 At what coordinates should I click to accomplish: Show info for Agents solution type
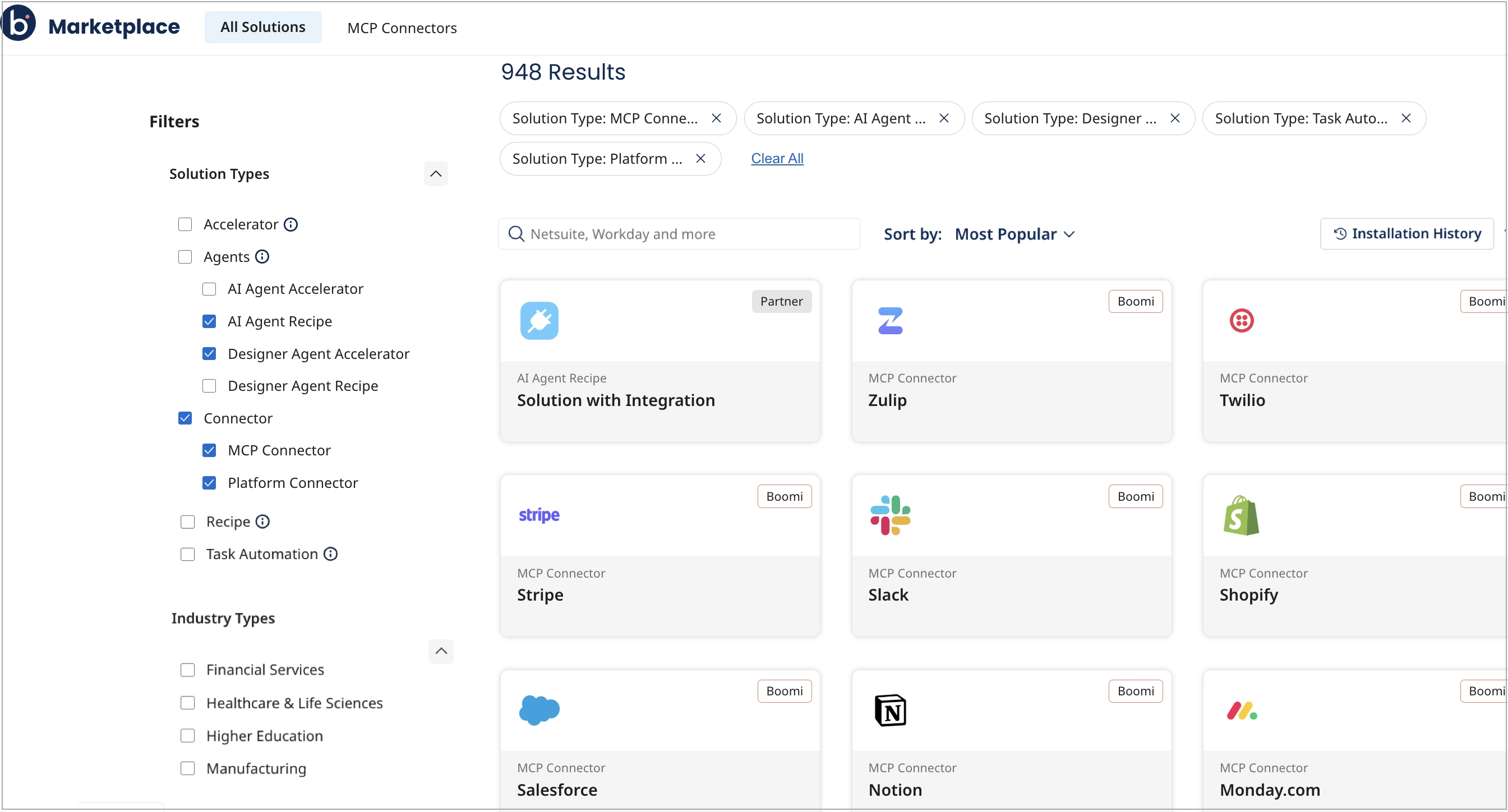262,256
